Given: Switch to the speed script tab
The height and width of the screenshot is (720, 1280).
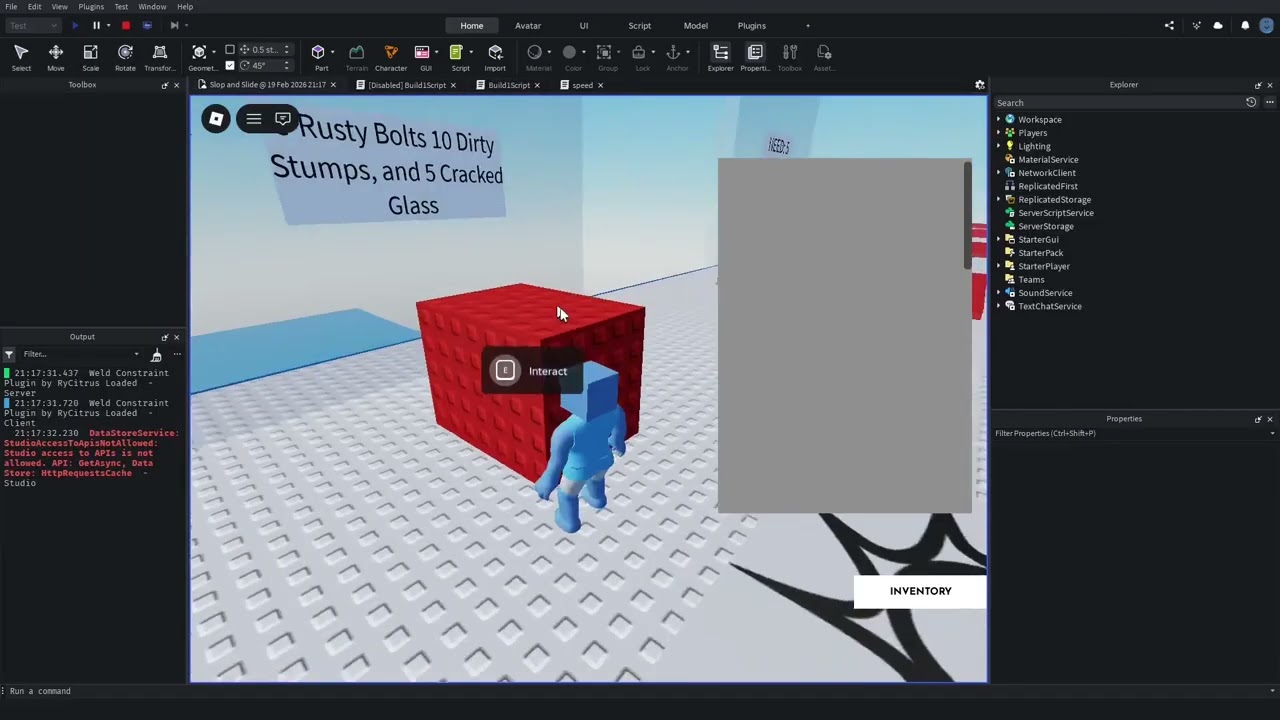Looking at the screenshot, I should click(x=582, y=85).
